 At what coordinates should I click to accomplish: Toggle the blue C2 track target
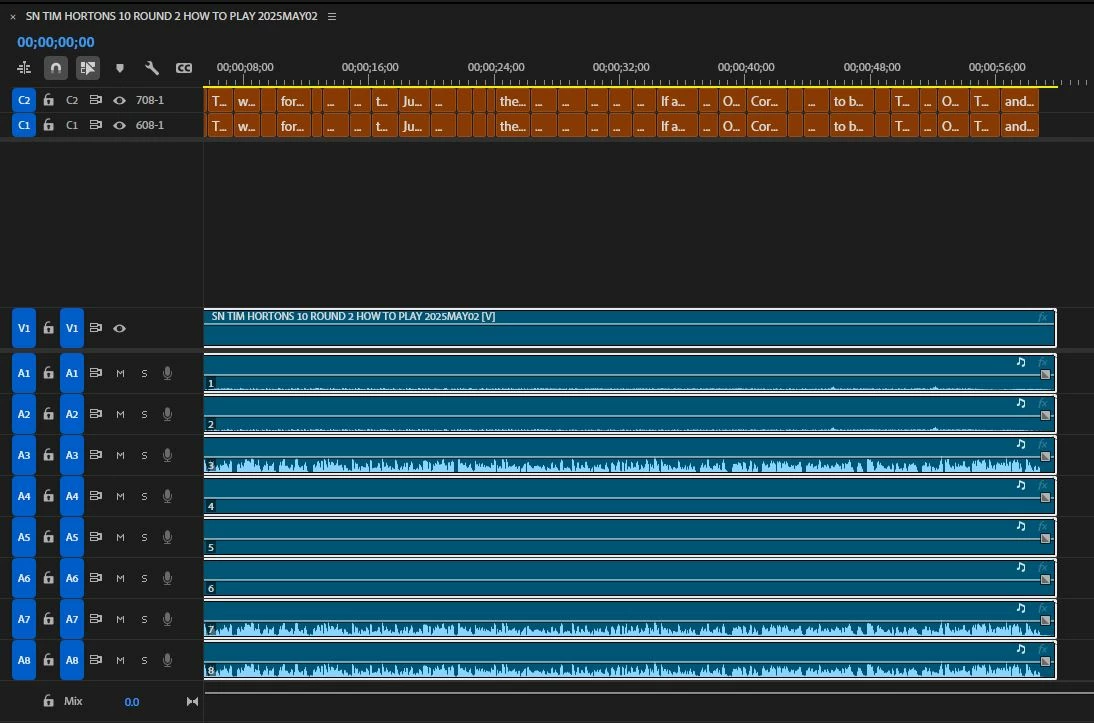pyautogui.click(x=24, y=100)
